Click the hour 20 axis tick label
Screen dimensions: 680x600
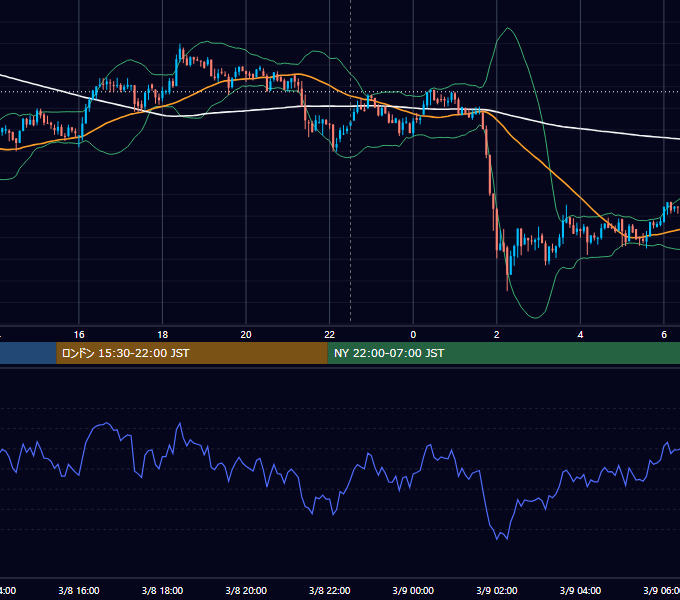coord(246,335)
